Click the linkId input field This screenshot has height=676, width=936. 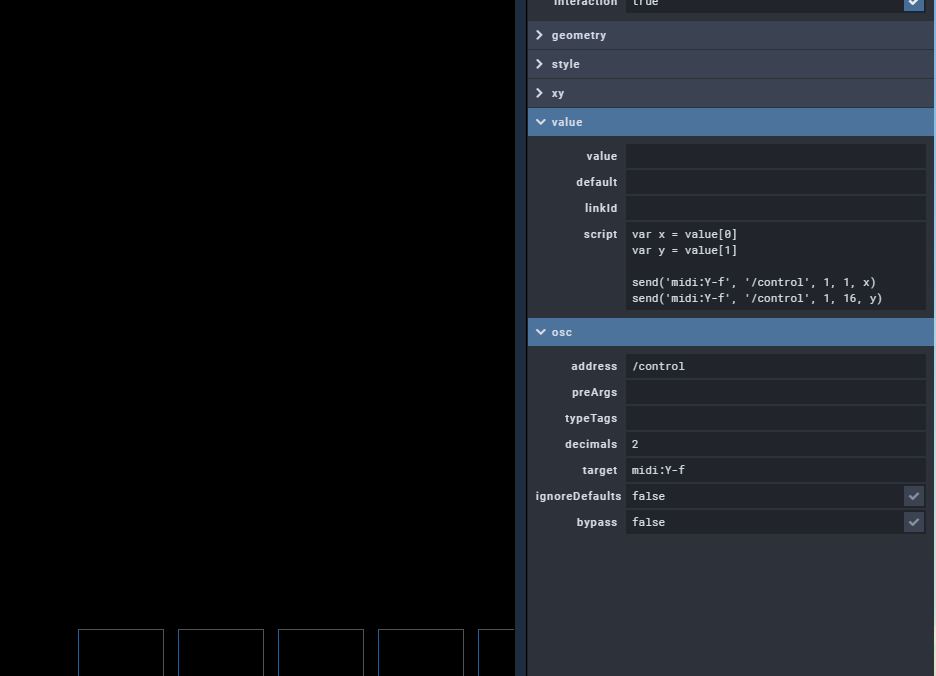tap(775, 208)
